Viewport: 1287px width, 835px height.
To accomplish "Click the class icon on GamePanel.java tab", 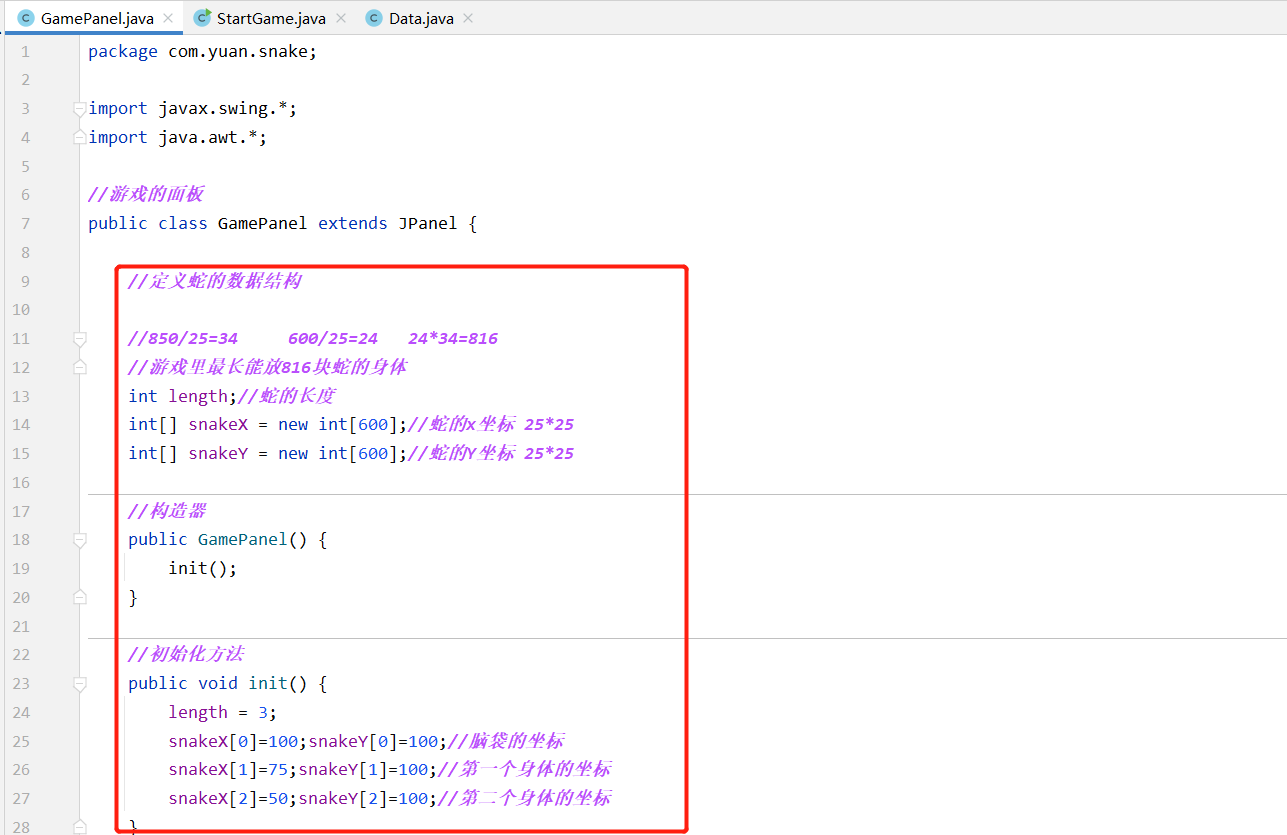I will pyautogui.click(x=26, y=18).
